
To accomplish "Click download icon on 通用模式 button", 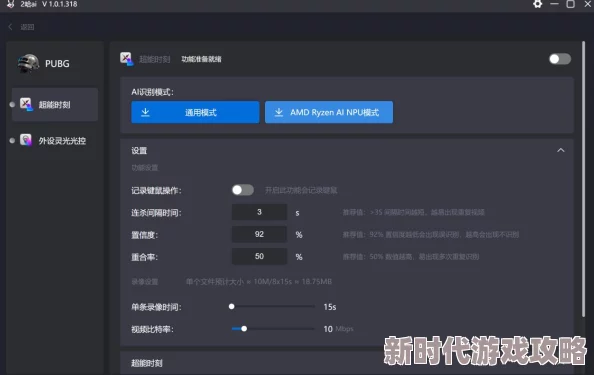I will pos(145,112).
